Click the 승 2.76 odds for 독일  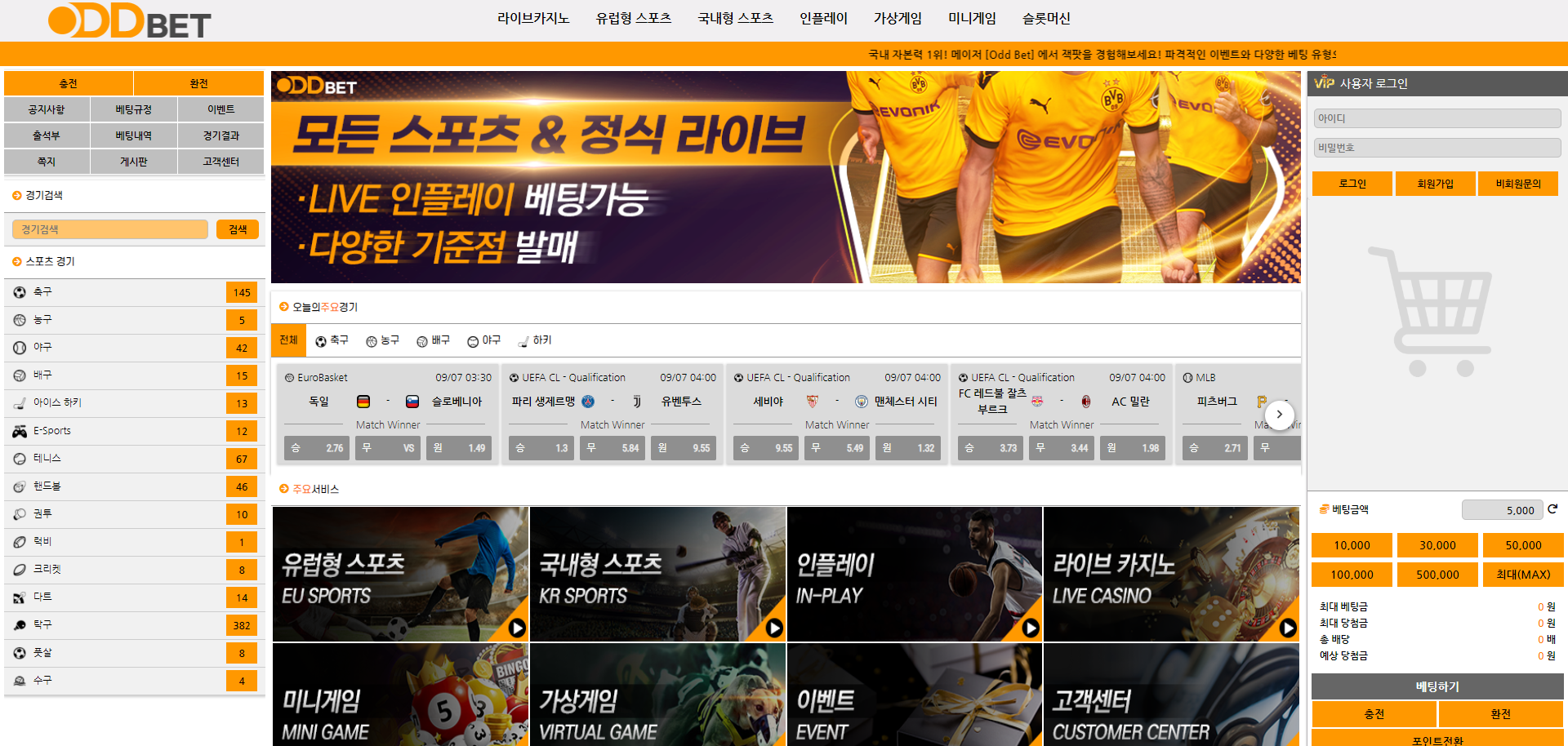[317, 448]
